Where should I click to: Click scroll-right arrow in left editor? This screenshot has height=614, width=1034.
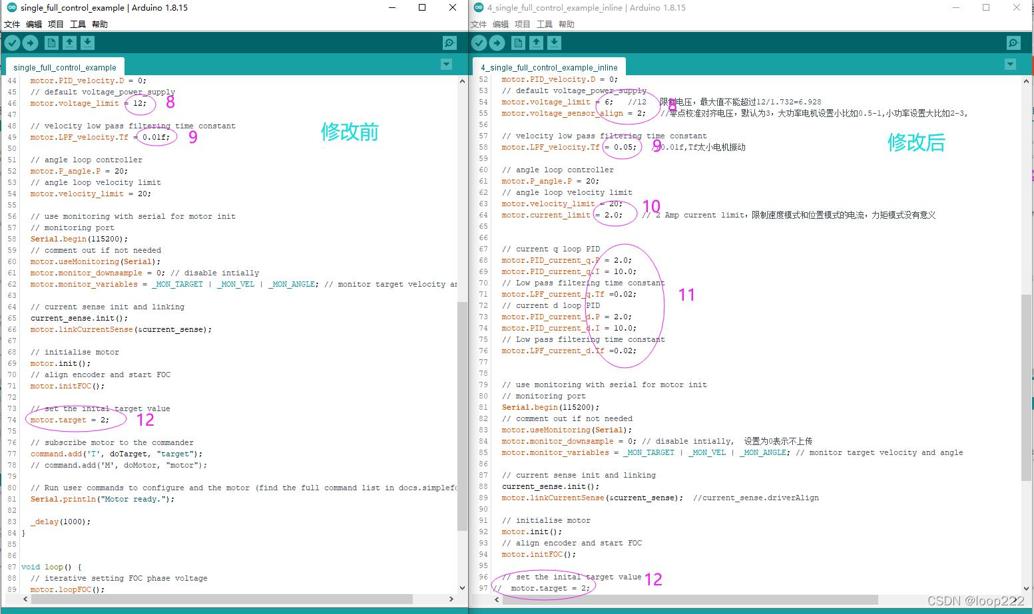[x=451, y=599]
